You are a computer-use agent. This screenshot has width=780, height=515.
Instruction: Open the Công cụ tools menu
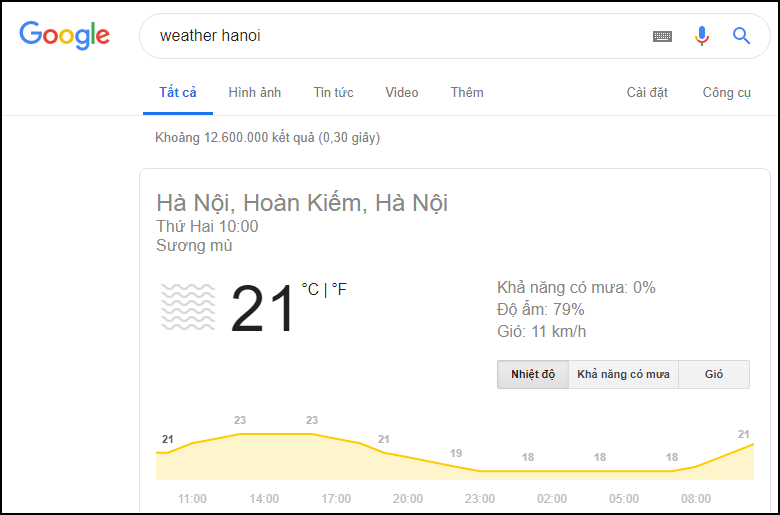coord(726,93)
